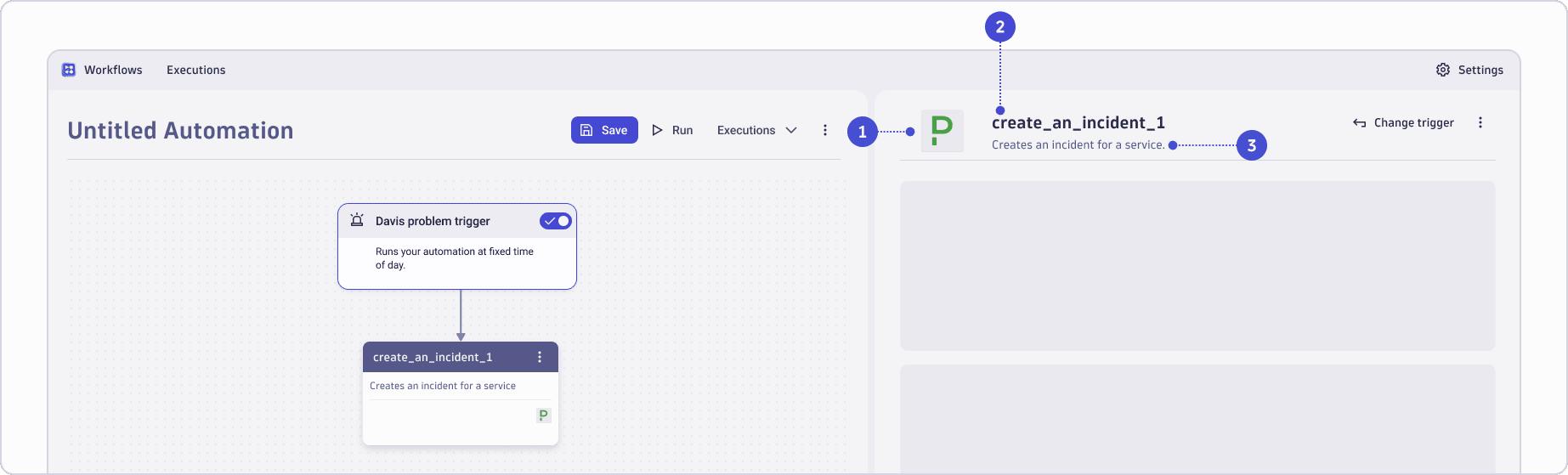Screen dimensions: 1568x475
Task: Save the automation
Action: [604, 130]
